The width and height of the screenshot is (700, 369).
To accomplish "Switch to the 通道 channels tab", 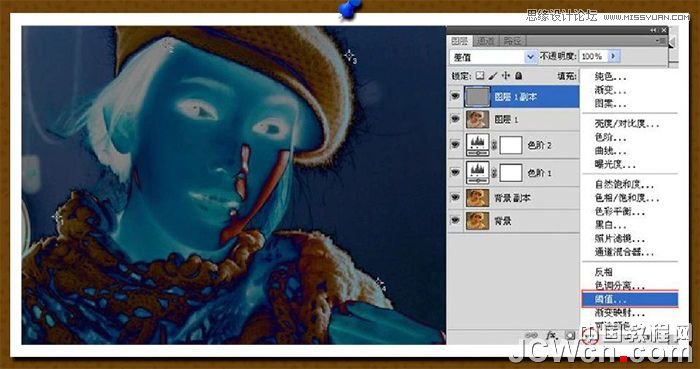I will [485, 41].
